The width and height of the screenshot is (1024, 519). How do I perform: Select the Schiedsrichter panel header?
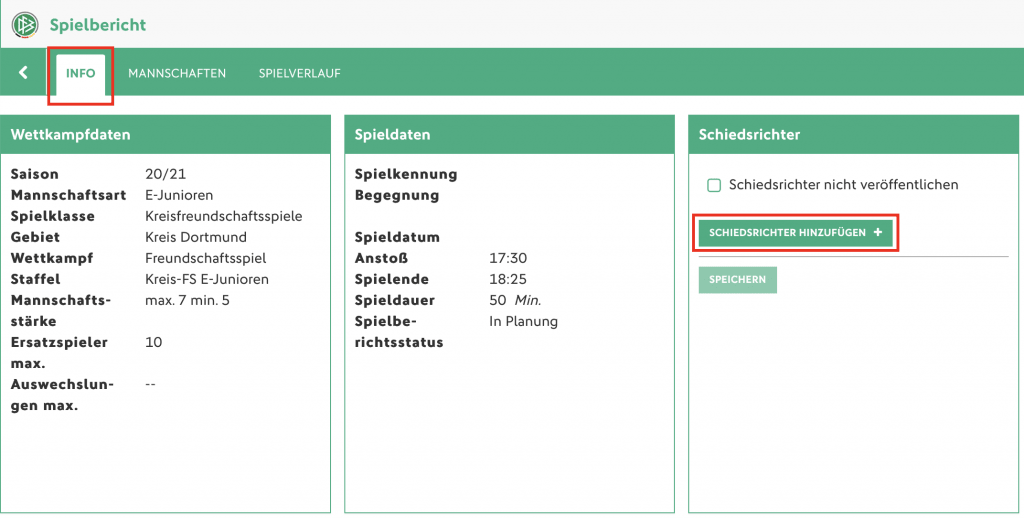pyautogui.click(x=853, y=134)
